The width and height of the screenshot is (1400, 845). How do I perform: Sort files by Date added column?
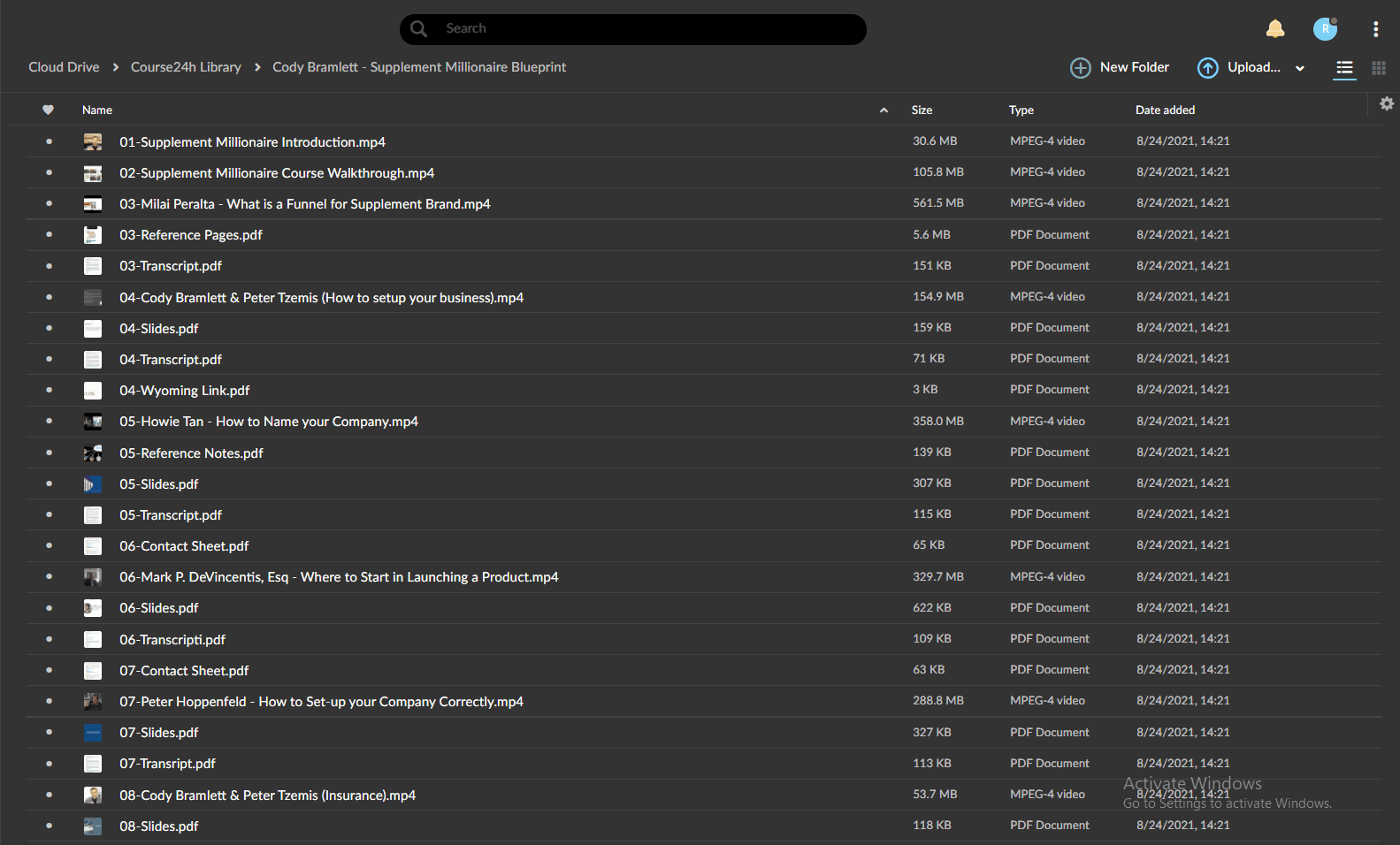pos(1165,110)
